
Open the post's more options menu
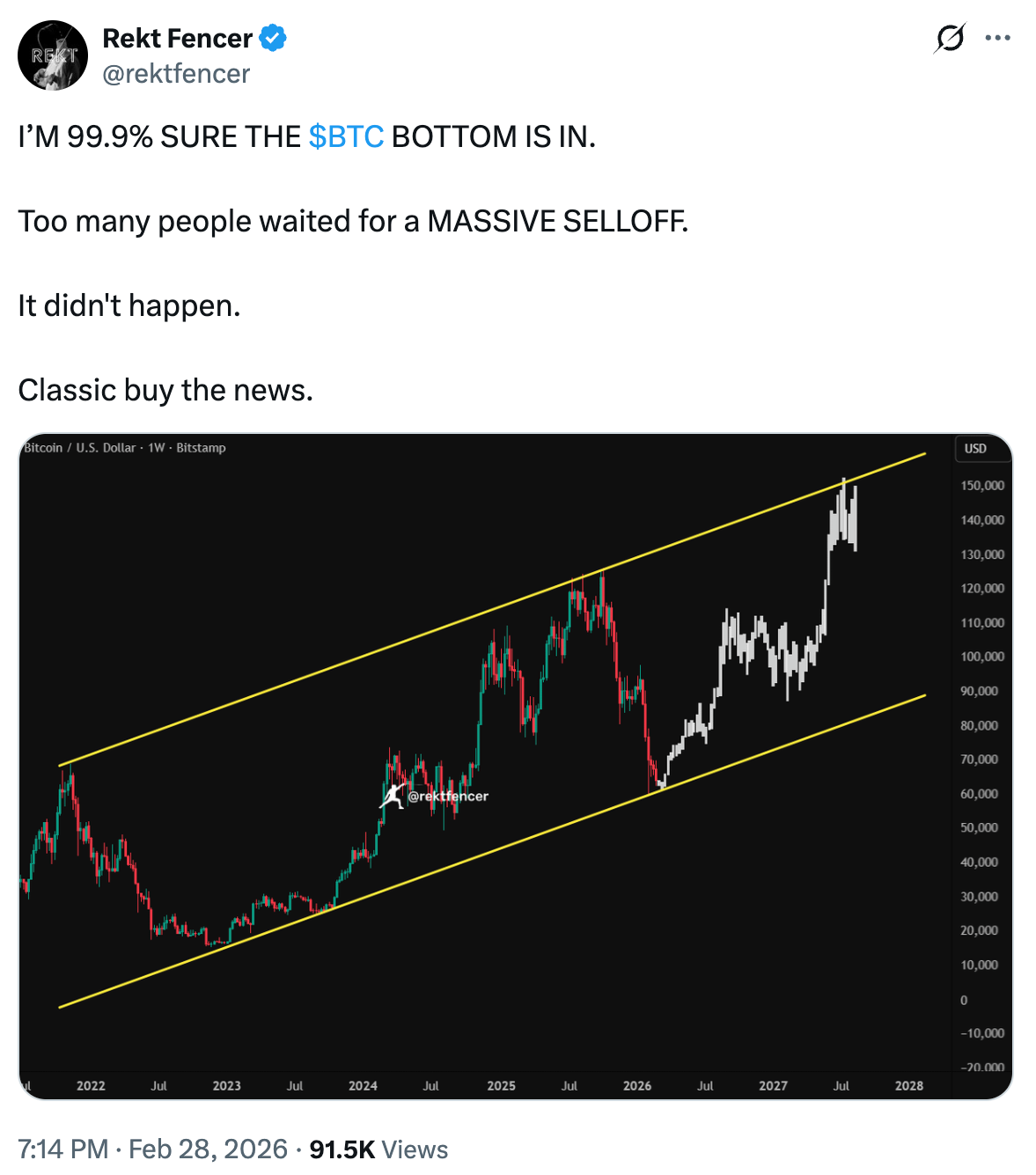pyautogui.click(x=999, y=38)
